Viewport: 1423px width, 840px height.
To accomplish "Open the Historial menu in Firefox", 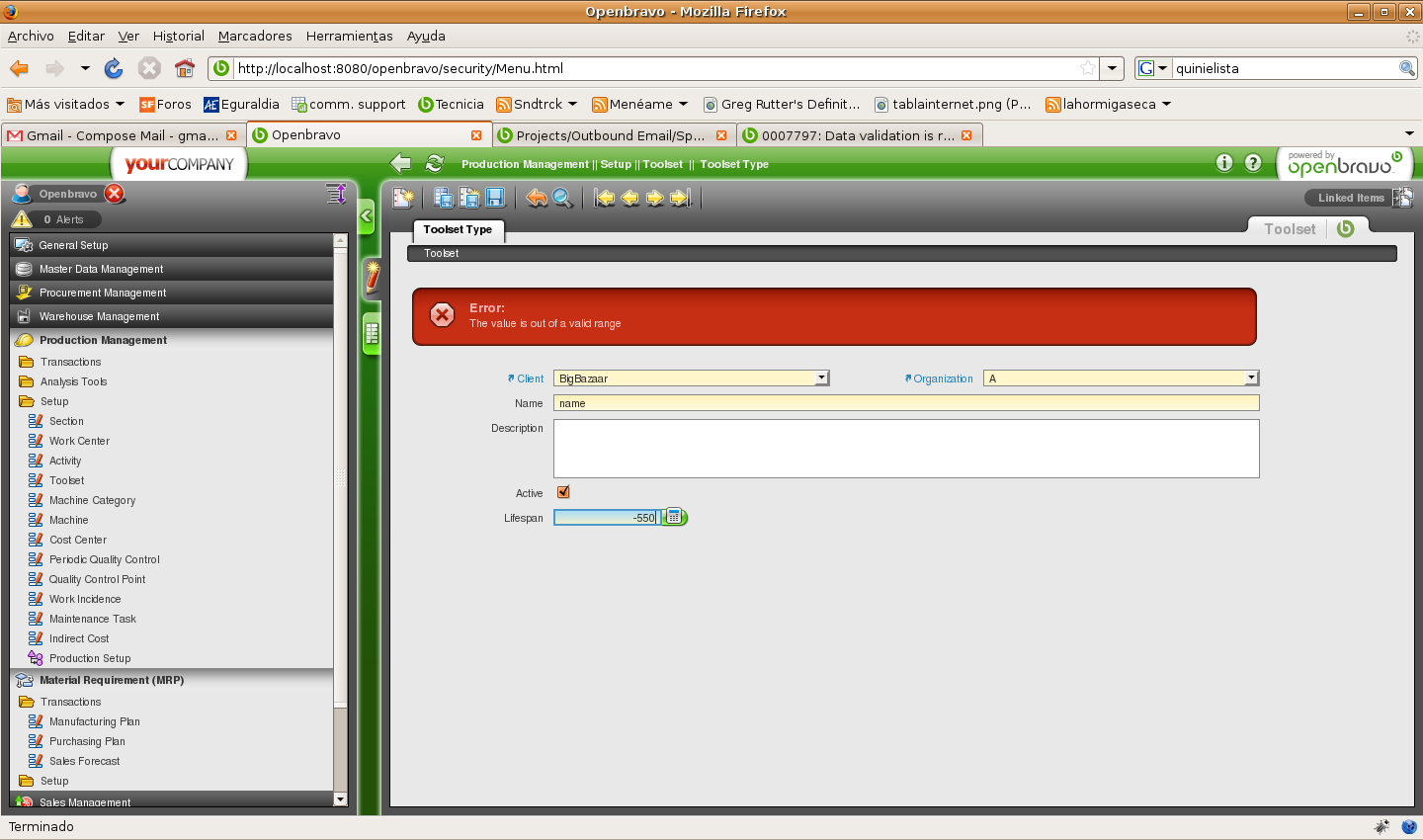I will point(178,36).
